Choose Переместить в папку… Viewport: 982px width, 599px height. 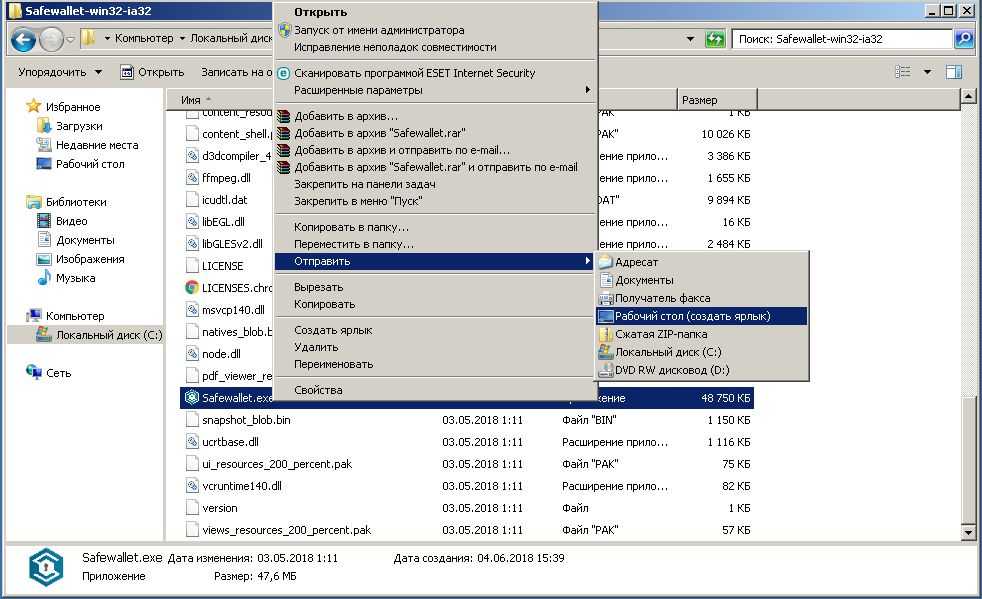[x=435, y=244]
